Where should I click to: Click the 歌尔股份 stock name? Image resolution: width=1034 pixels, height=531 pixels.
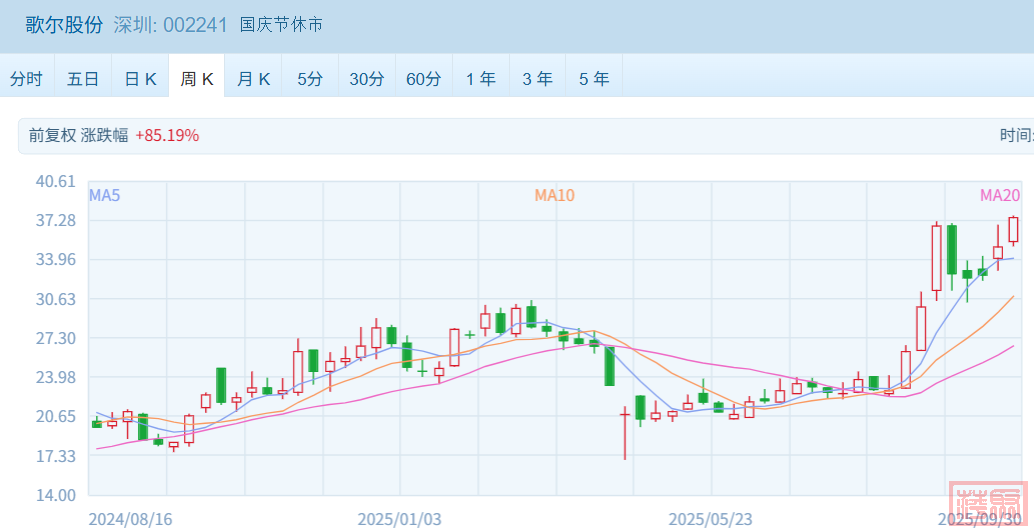(x=64, y=25)
